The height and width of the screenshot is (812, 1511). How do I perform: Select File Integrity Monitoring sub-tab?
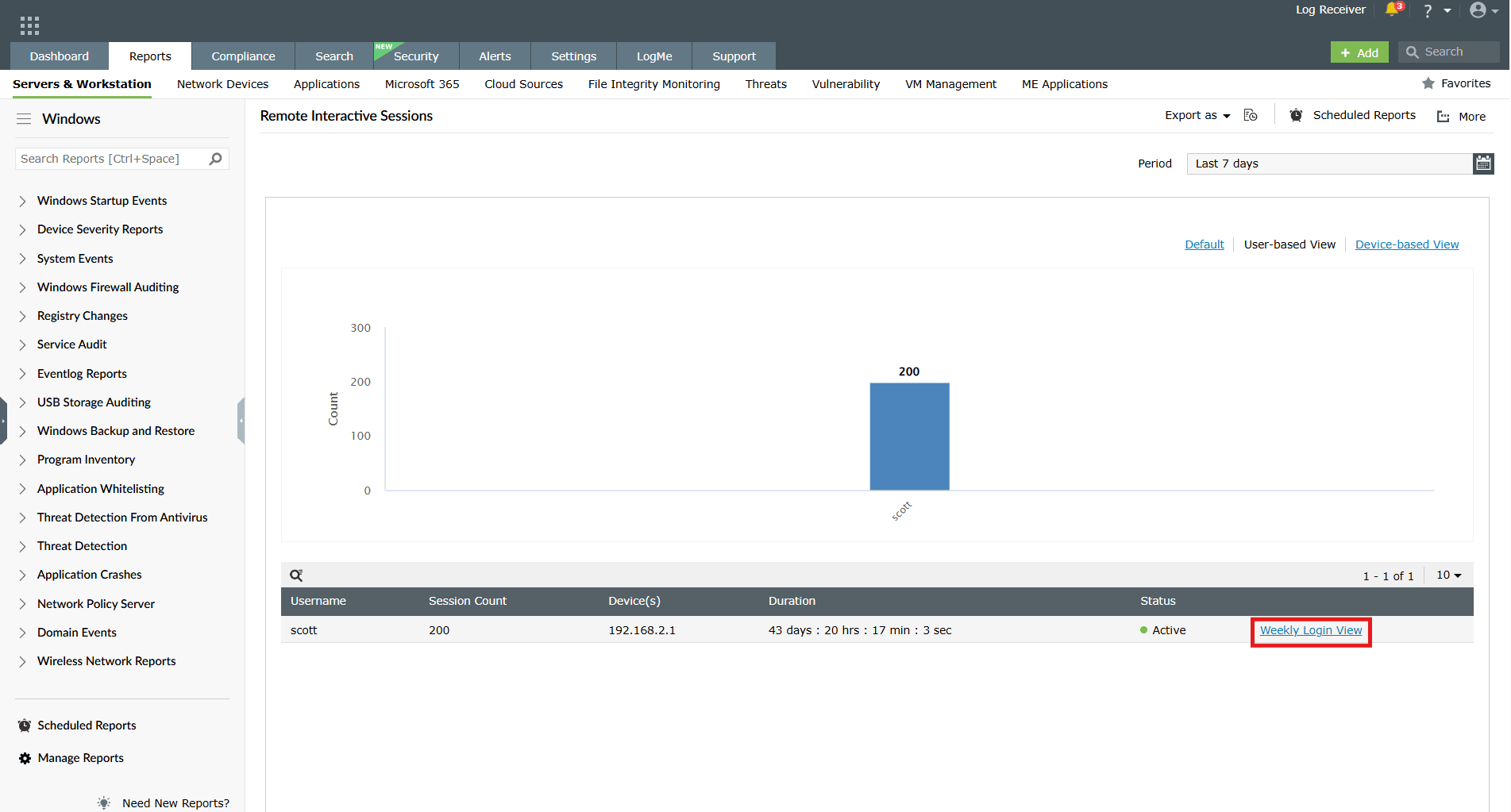[x=653, y=84]
